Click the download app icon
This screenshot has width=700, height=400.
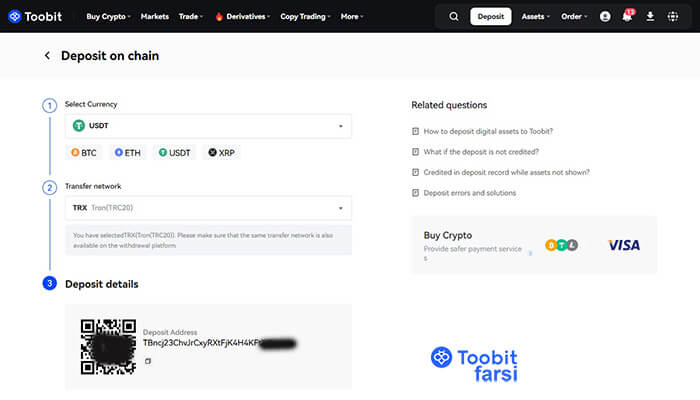(x=650, y=17)
